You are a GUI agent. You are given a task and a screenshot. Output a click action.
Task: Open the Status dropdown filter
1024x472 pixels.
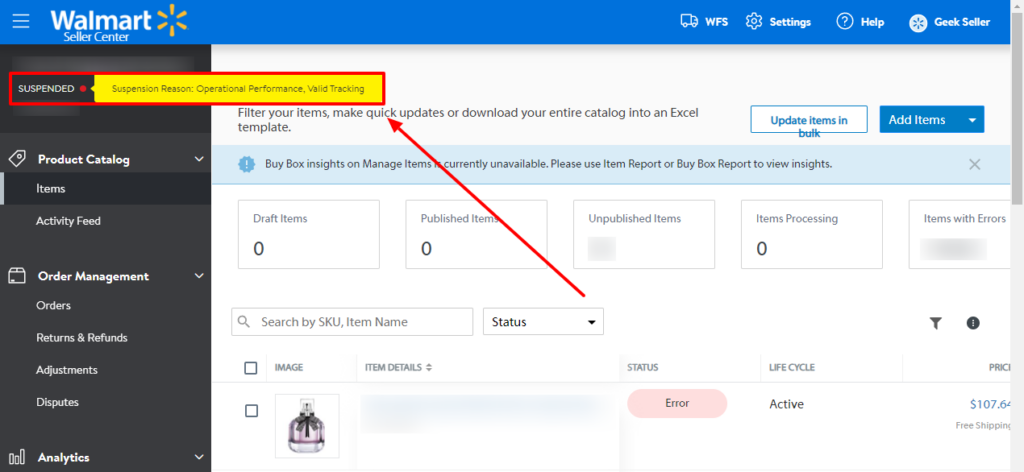(543, 322)
